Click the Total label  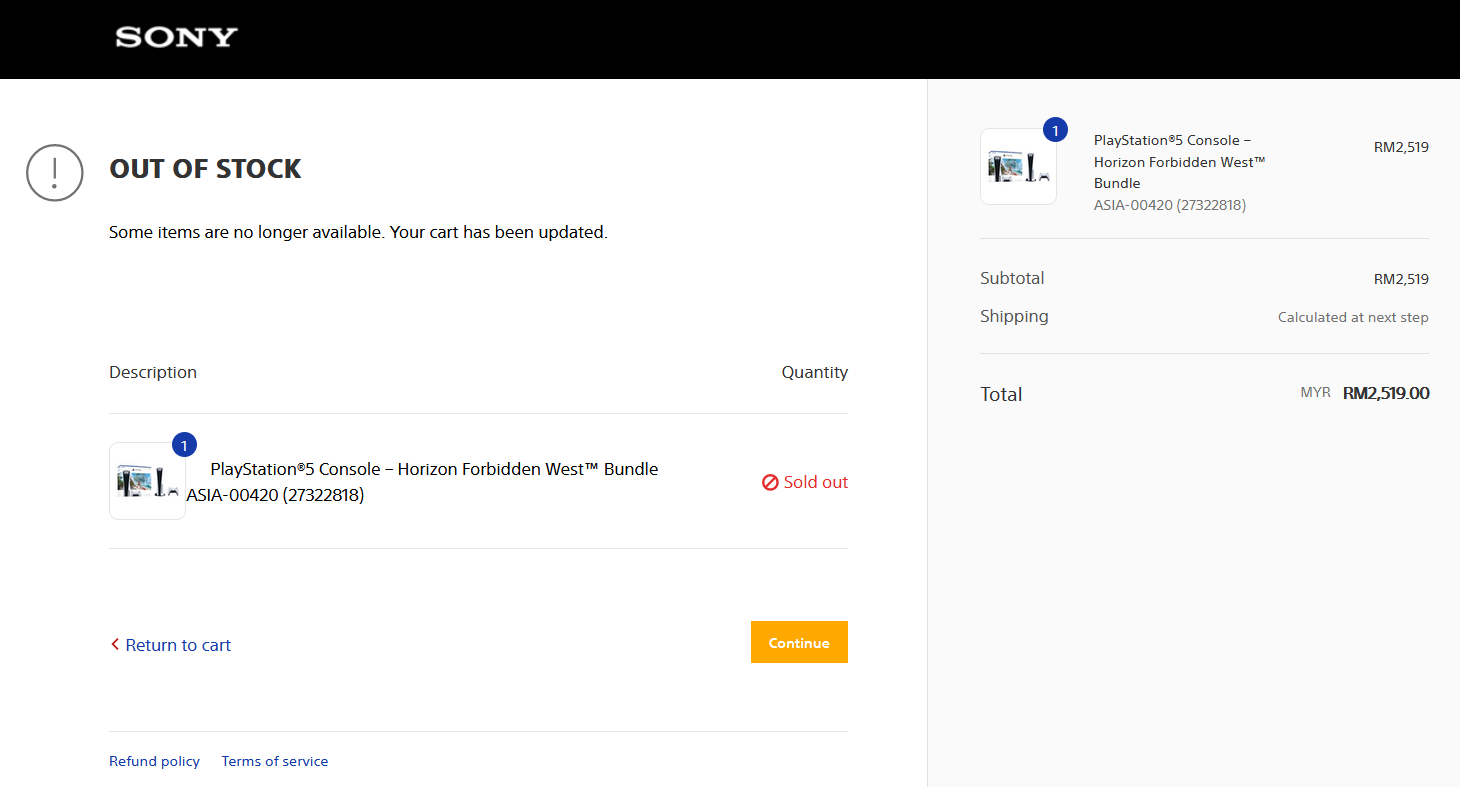(x=1001, y=394)
